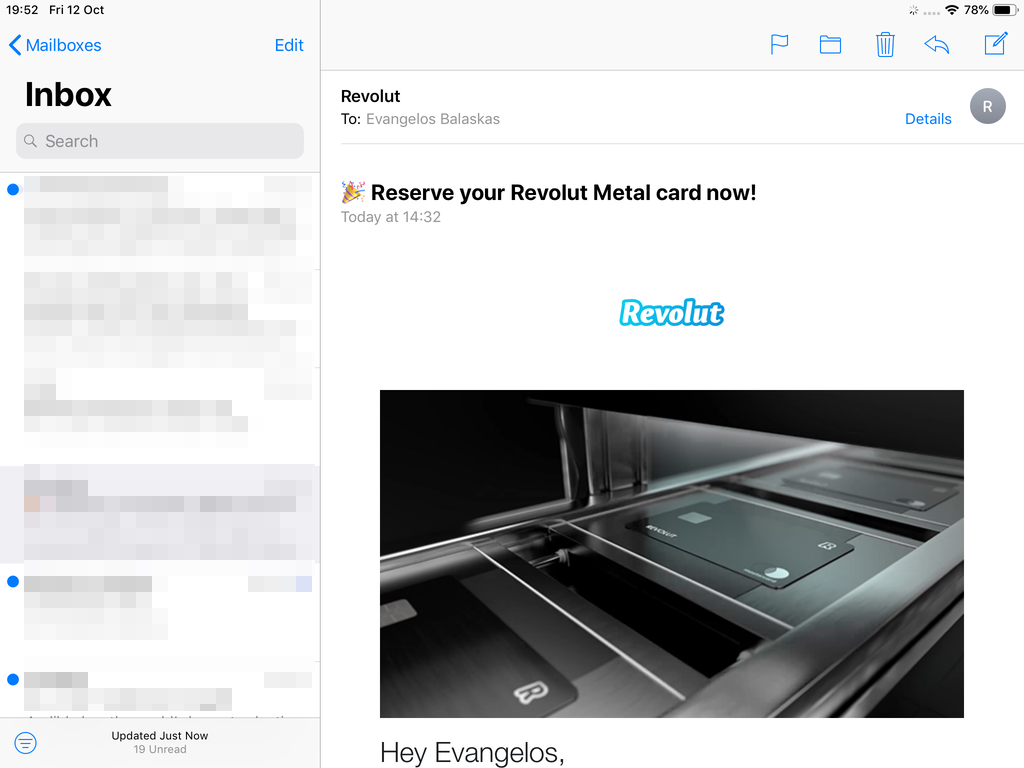
Task: Toggle the message filter at bottom left
Action: pos(25,743)
